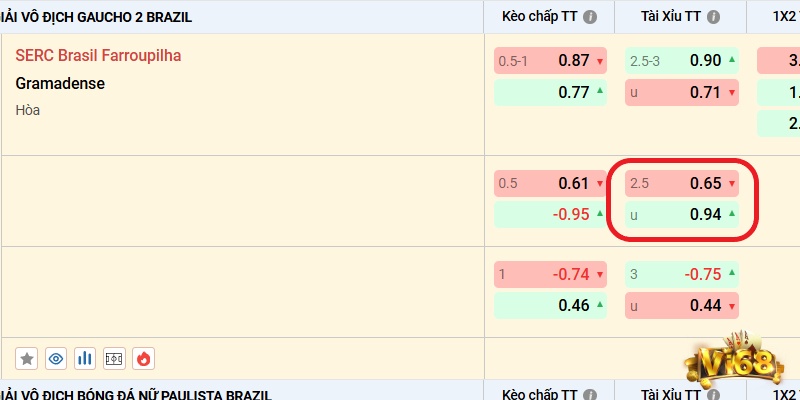Viewport: 800px width, 400px height.
Task: Open SERC Brasil Farroupilha team link
Action: coord(98,55)
